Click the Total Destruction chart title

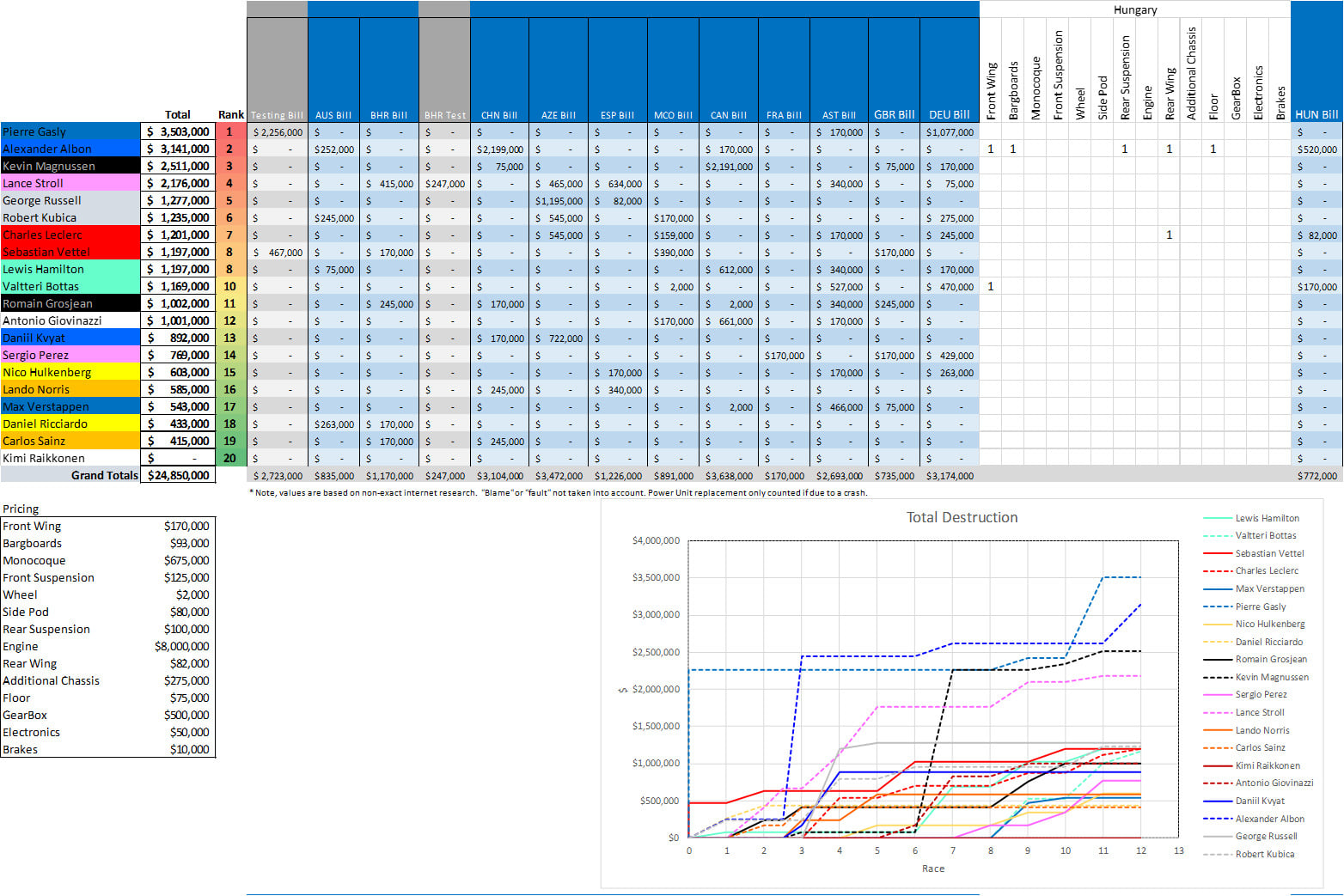click(962, 517)
